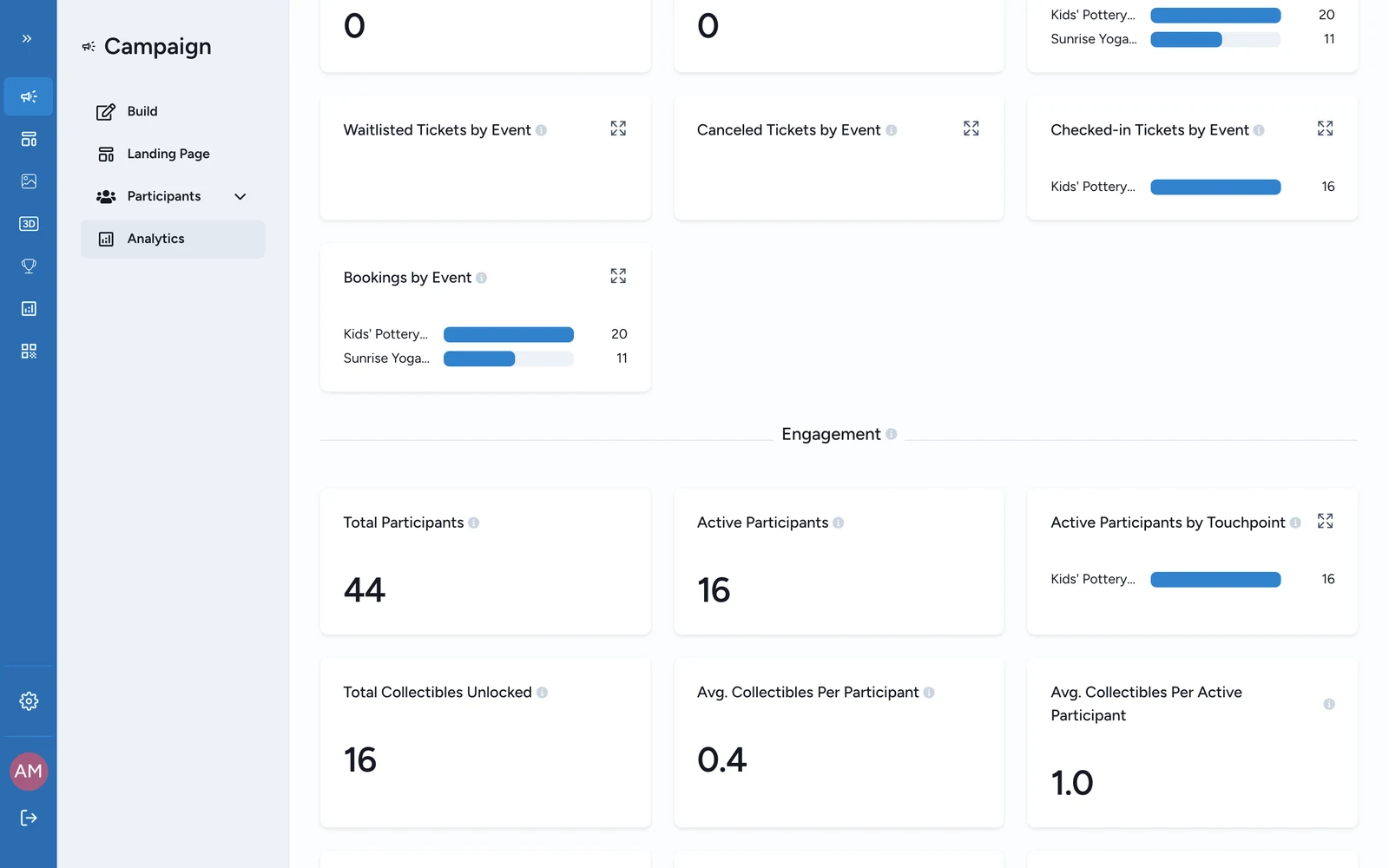The image size is (1389, 868).
Task: Expand the Waitlisted Tickets by Event card
Action: point(618,128)
